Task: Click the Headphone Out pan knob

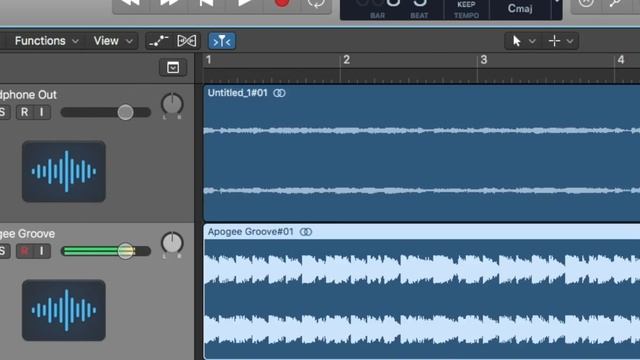Action: (x=172, y=104)
